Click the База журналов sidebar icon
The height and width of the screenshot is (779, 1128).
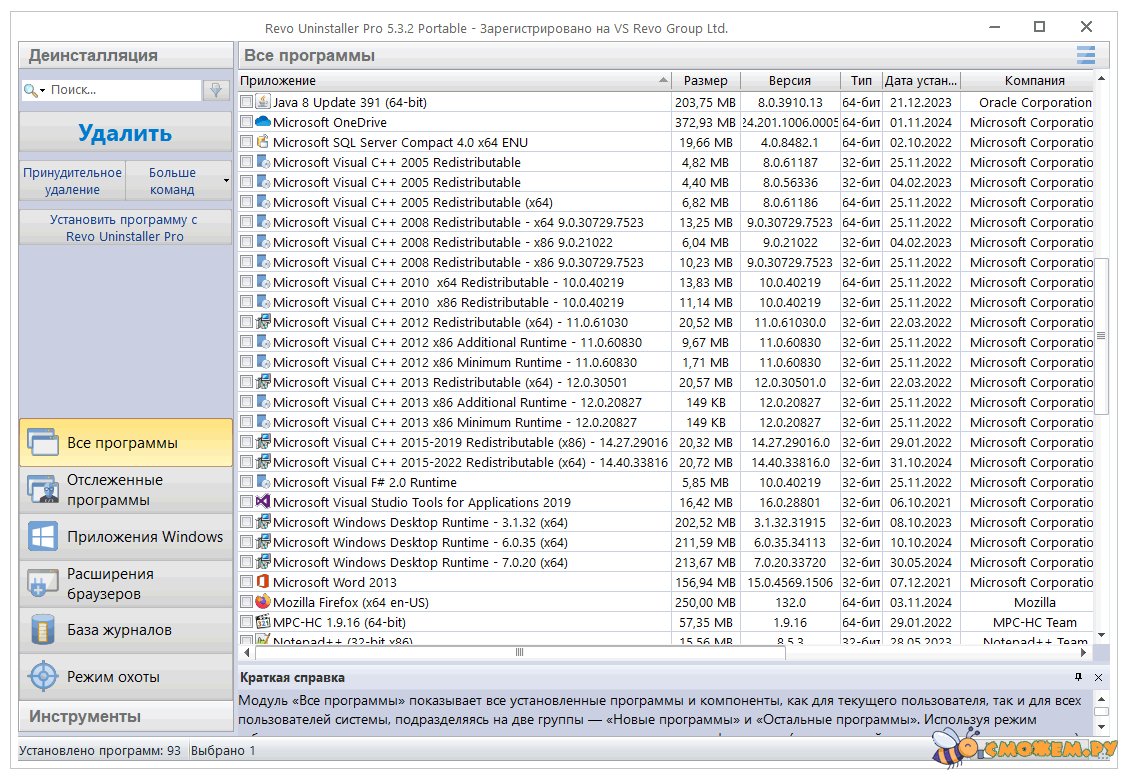pos(42,630)
